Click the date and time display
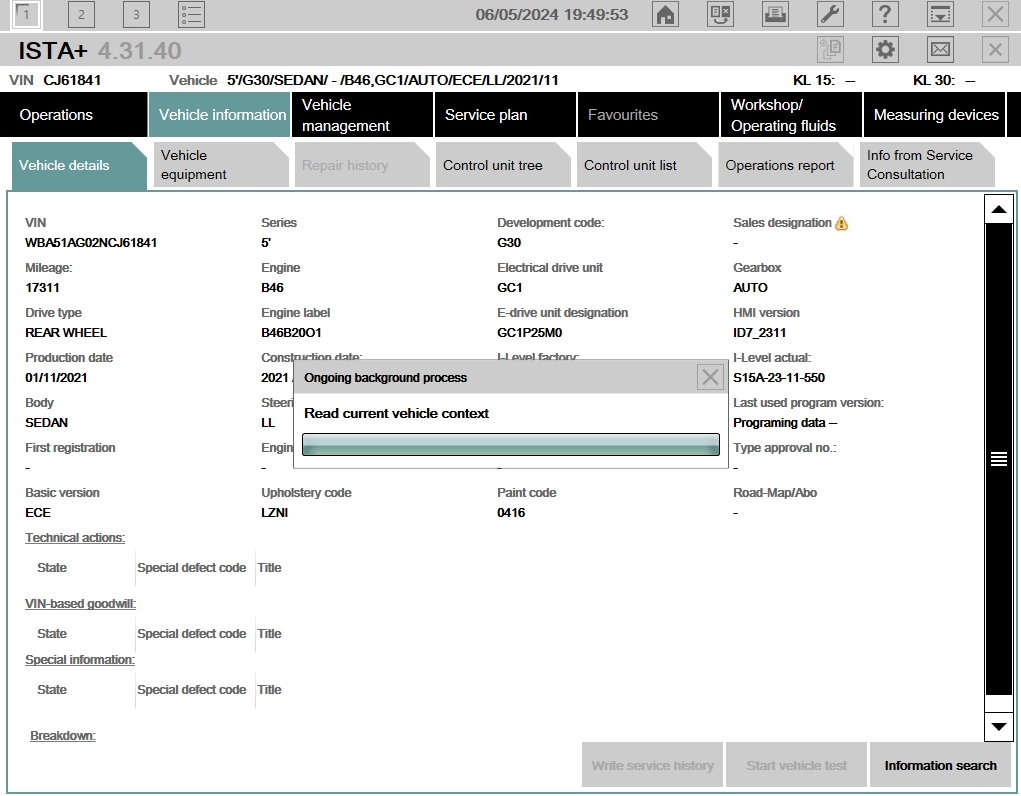The width and height of the screenshot is (1021, 796). (x=552, y=14)
